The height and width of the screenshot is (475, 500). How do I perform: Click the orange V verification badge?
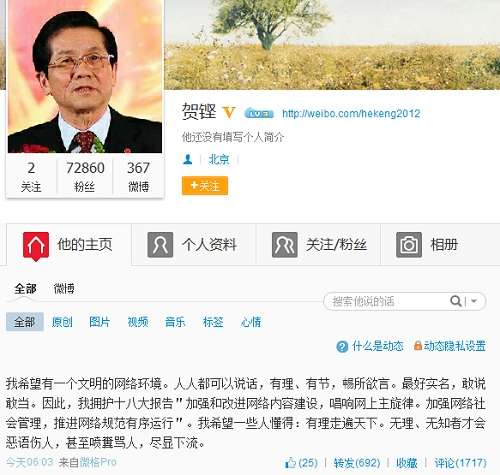tap(229, 112)
